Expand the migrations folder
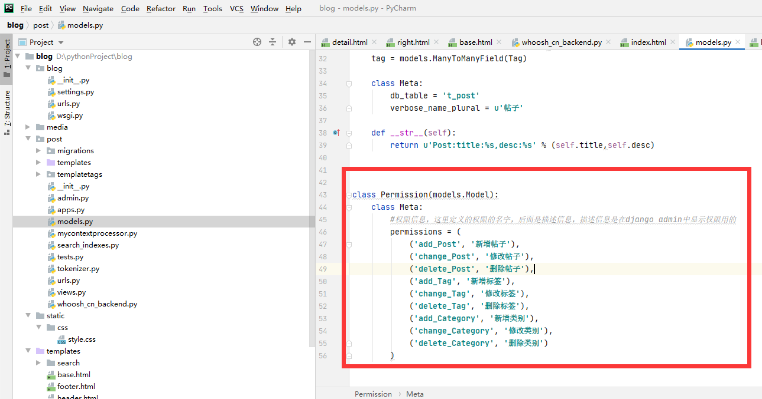 click(38, 151)
